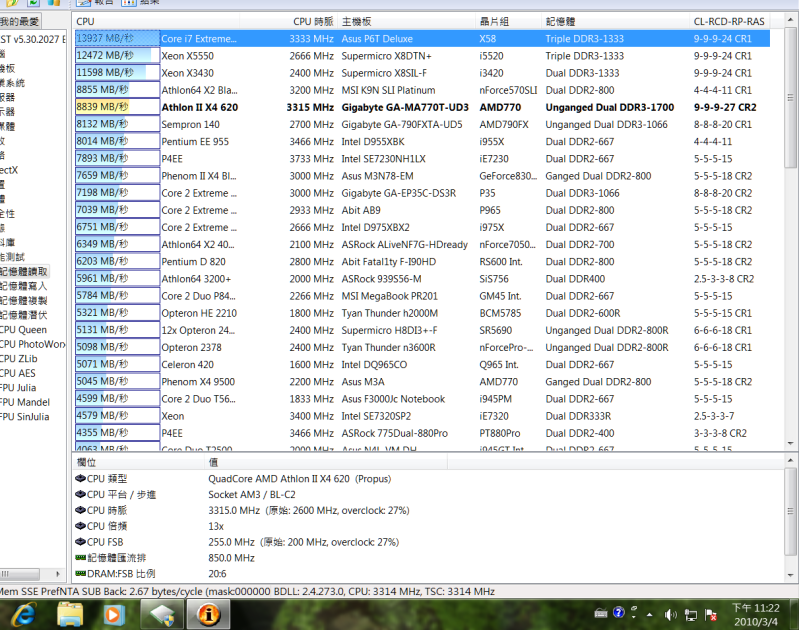Image resolution: width=799 pixels, height=630 pixels.
Task: Click the volume speaker tray icon
Action: [670, 614]
